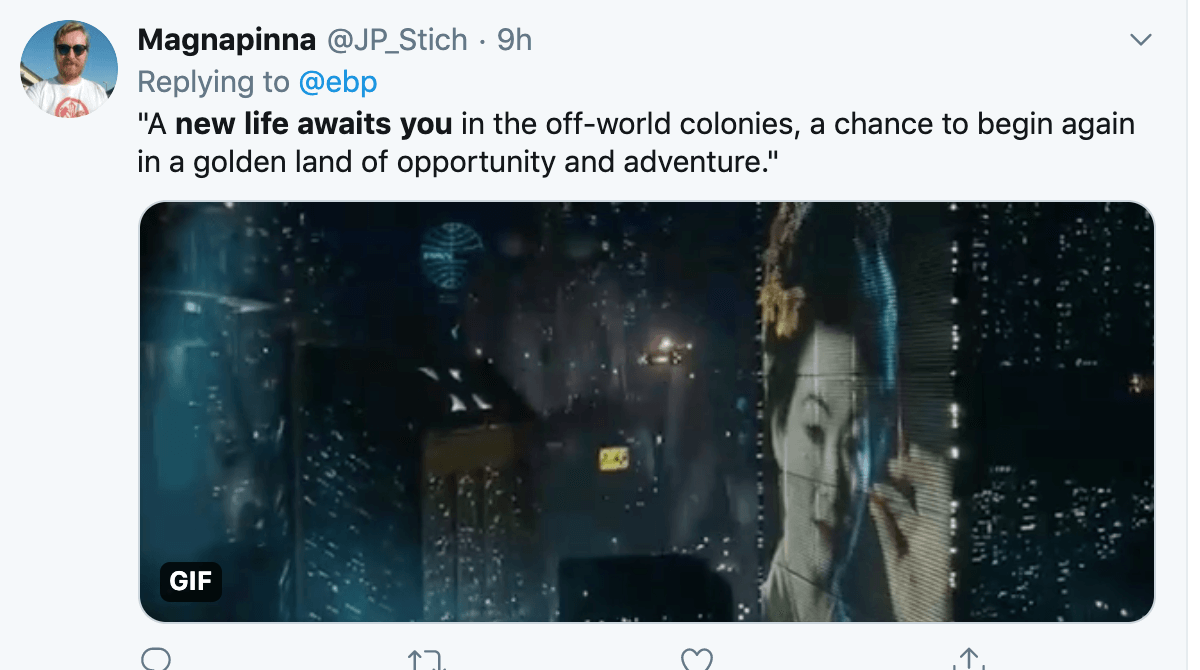1200x670 pixels.
Task: Click the Magnapinna display name
Action: (x=227, y=40)
